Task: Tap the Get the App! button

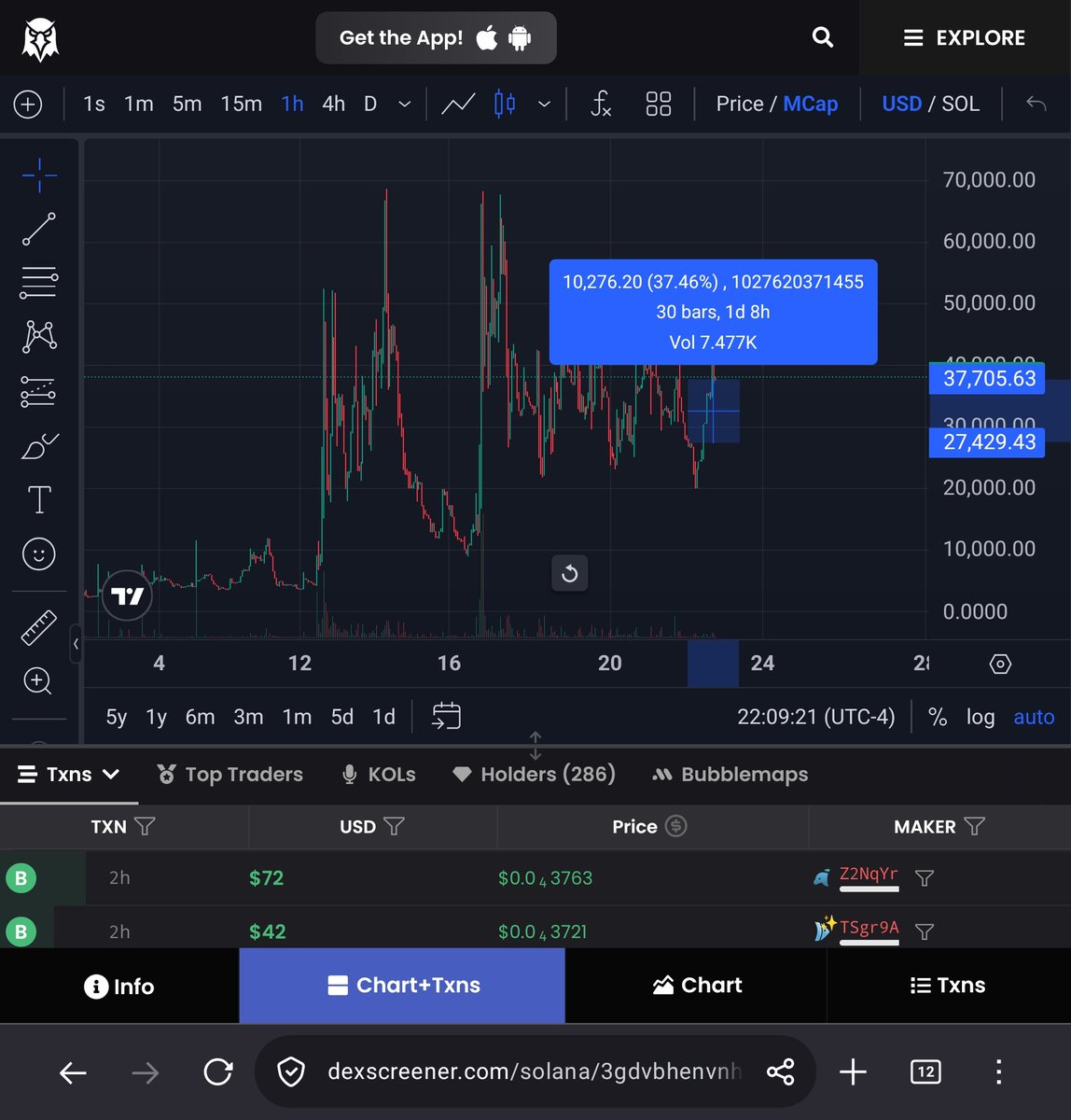Action: pyautogui.click(x=436, y=38)
